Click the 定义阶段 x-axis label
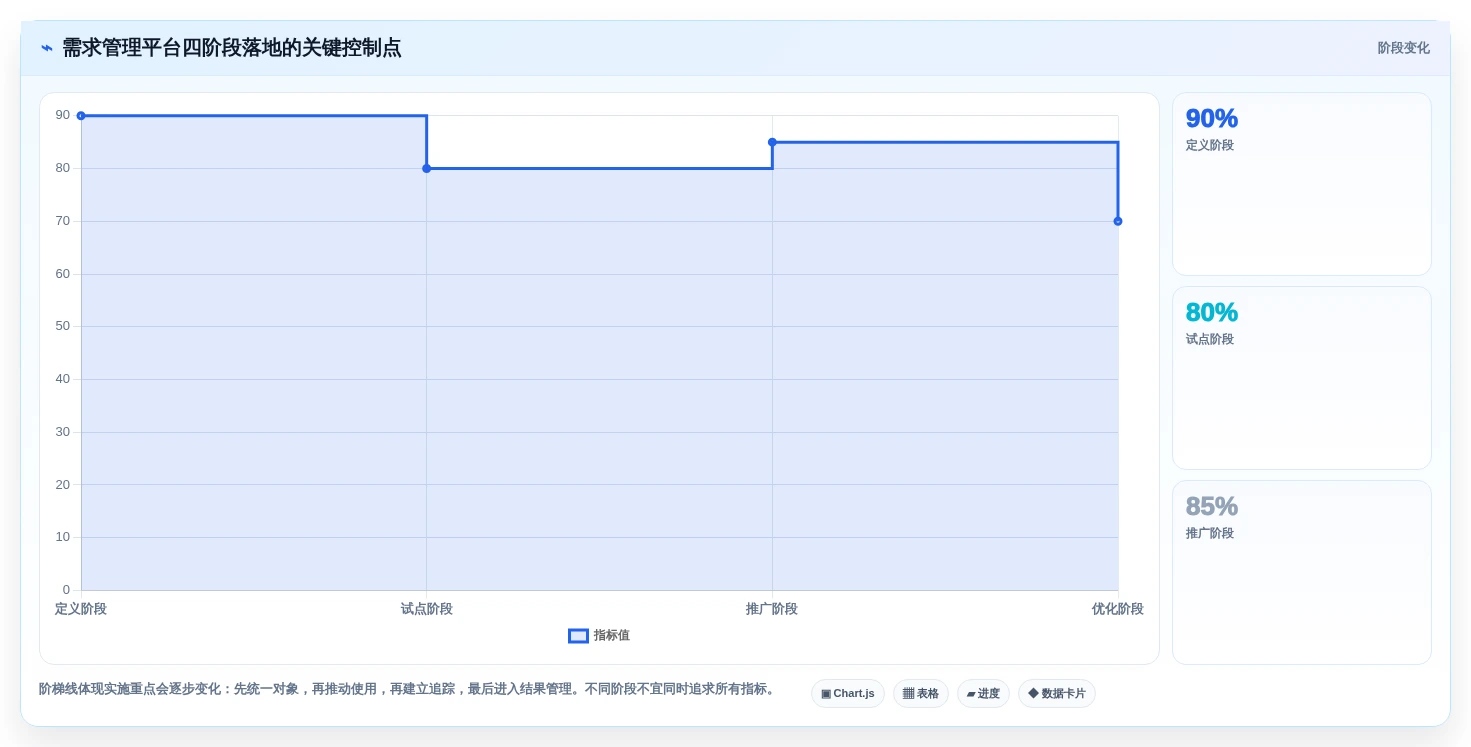The width and height of the screenshot is (1471, 747). (81, 609)
